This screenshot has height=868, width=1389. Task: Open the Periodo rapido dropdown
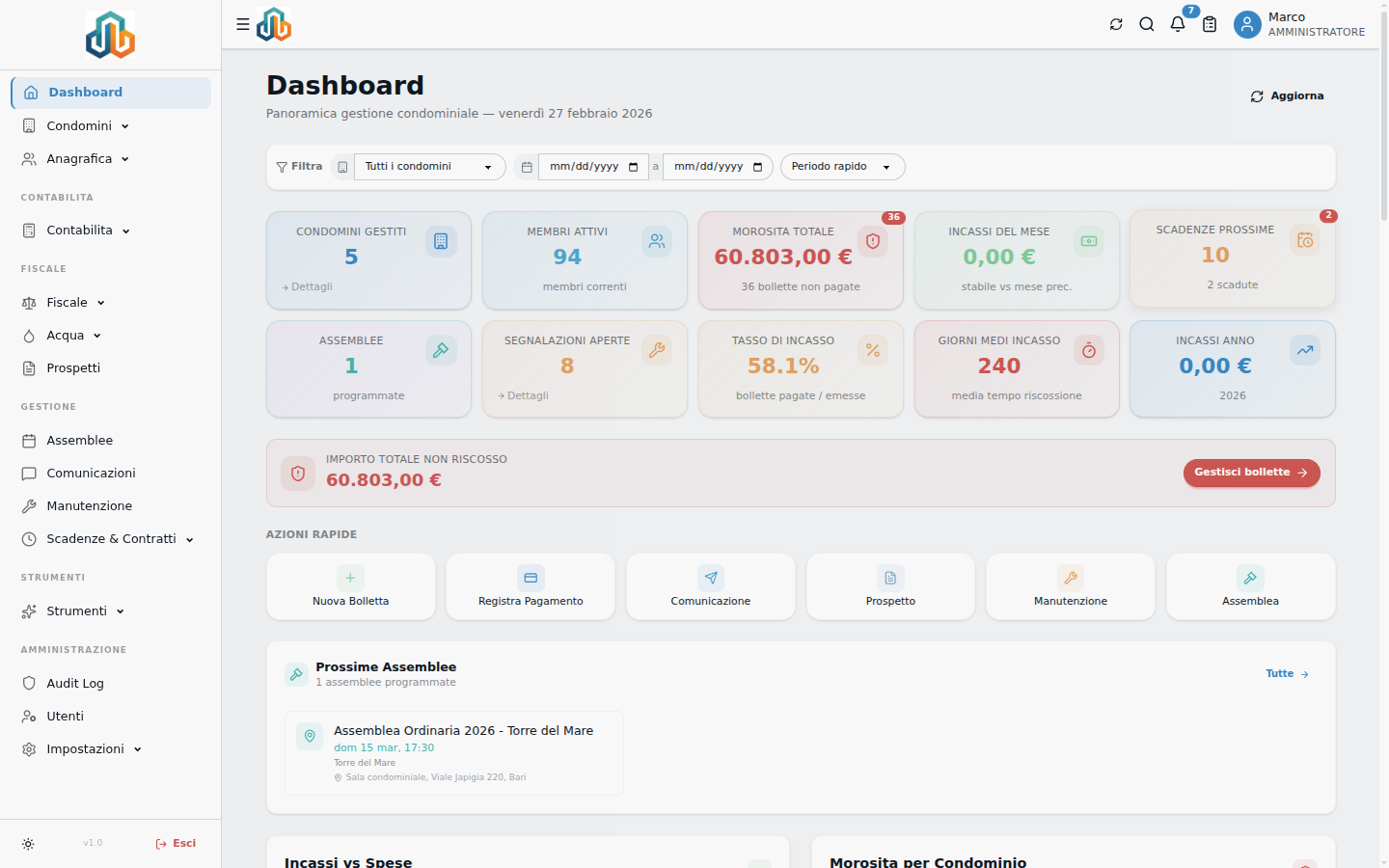842,167
